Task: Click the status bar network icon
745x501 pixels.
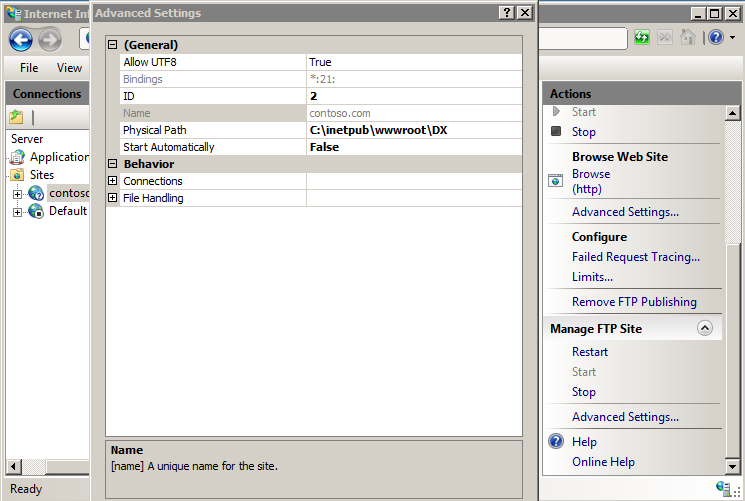Action: (x=724, y=488)
